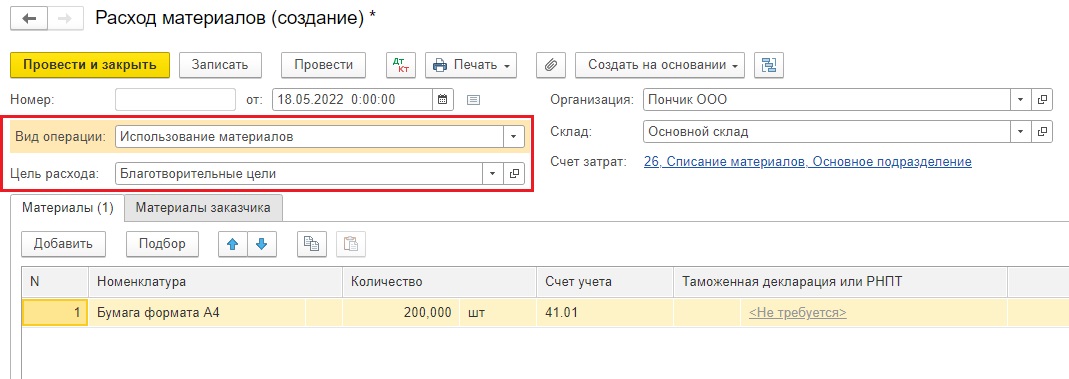Open the счет затрат hyperlink

pyautogui.click(x=807, y=162)
